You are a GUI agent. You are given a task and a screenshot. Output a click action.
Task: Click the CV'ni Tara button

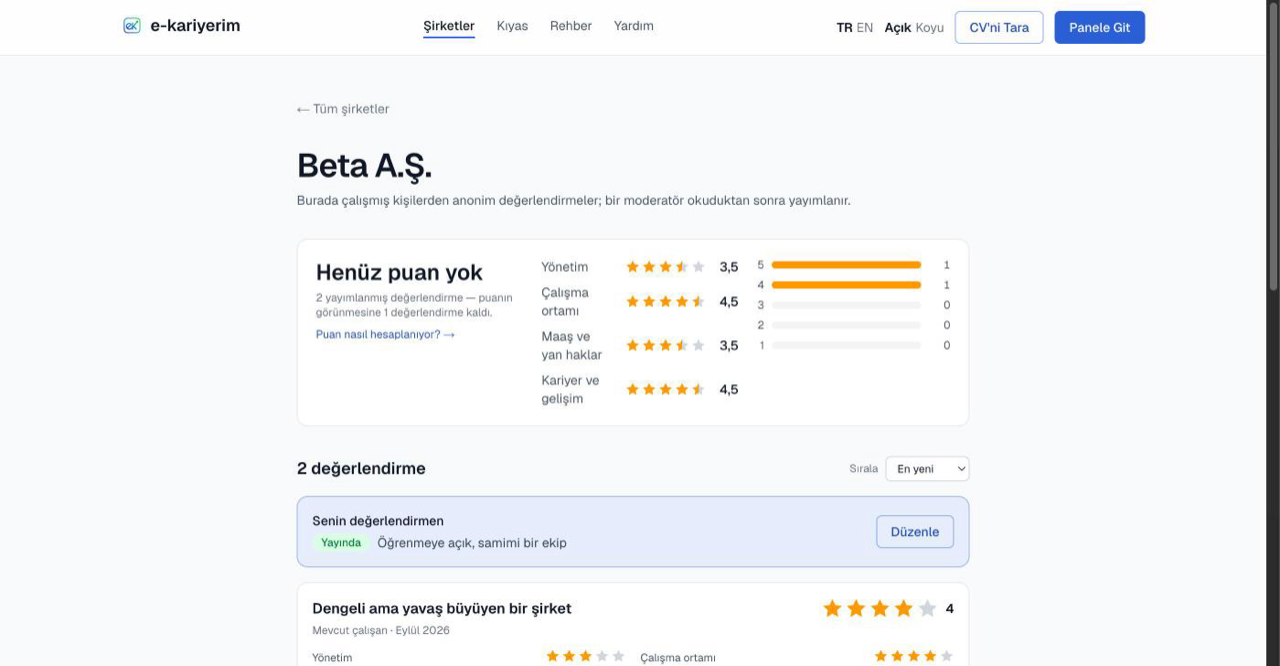[999, 27]
